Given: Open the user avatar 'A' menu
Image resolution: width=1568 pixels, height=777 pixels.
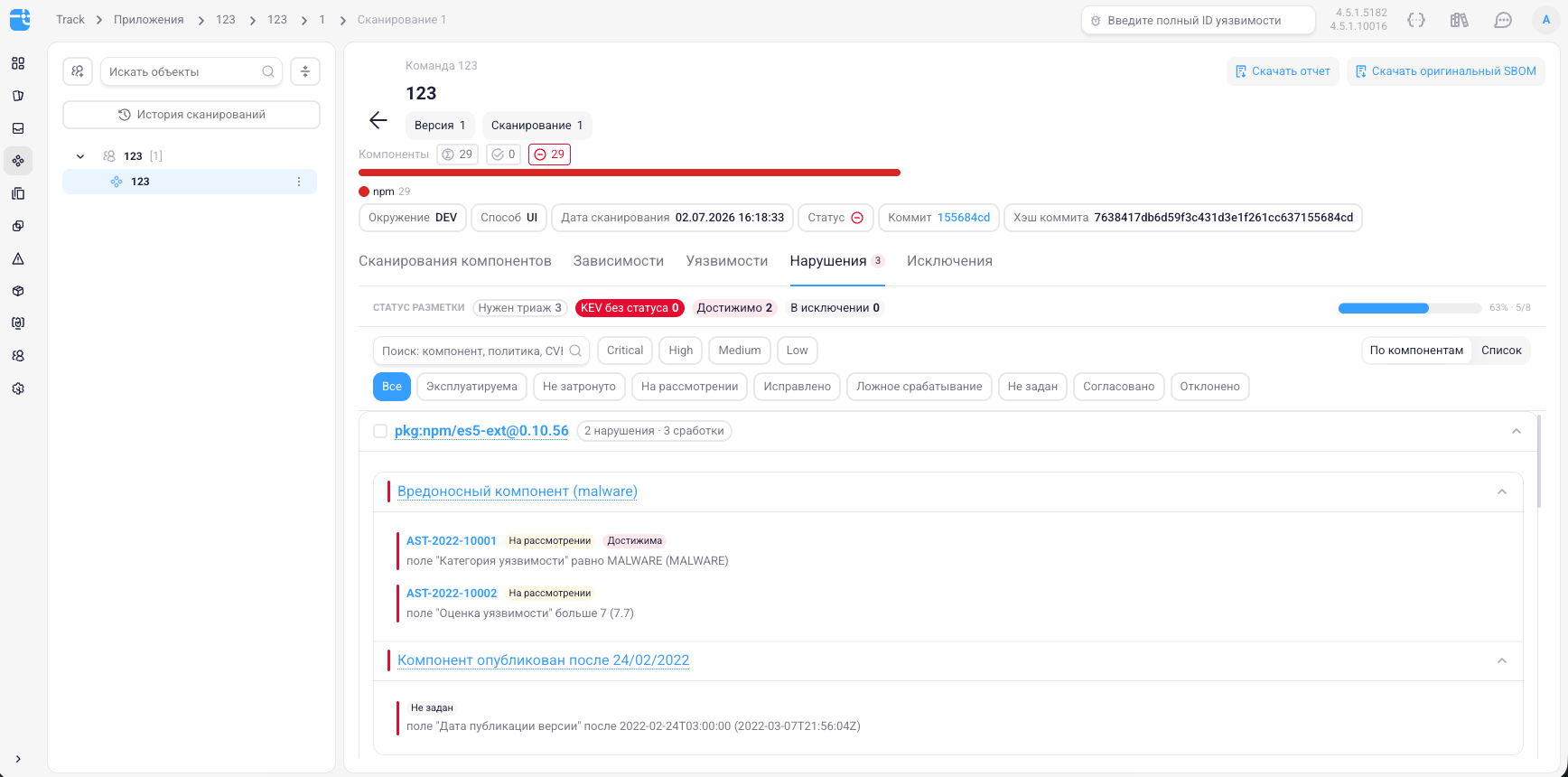Looking at the screenshot, I should 1546,20.
